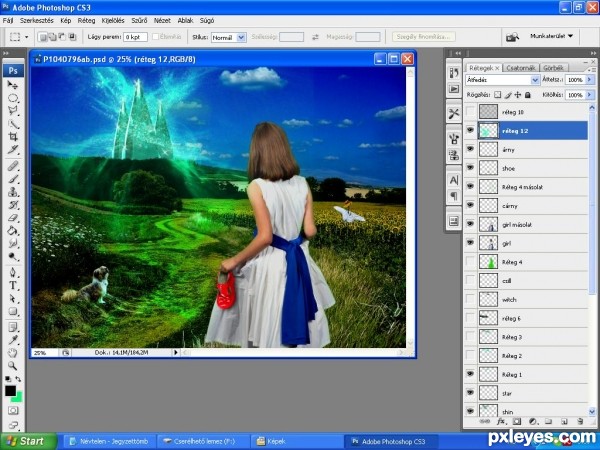
Task: Open the status bar info arrow
Action: point(176,352)
